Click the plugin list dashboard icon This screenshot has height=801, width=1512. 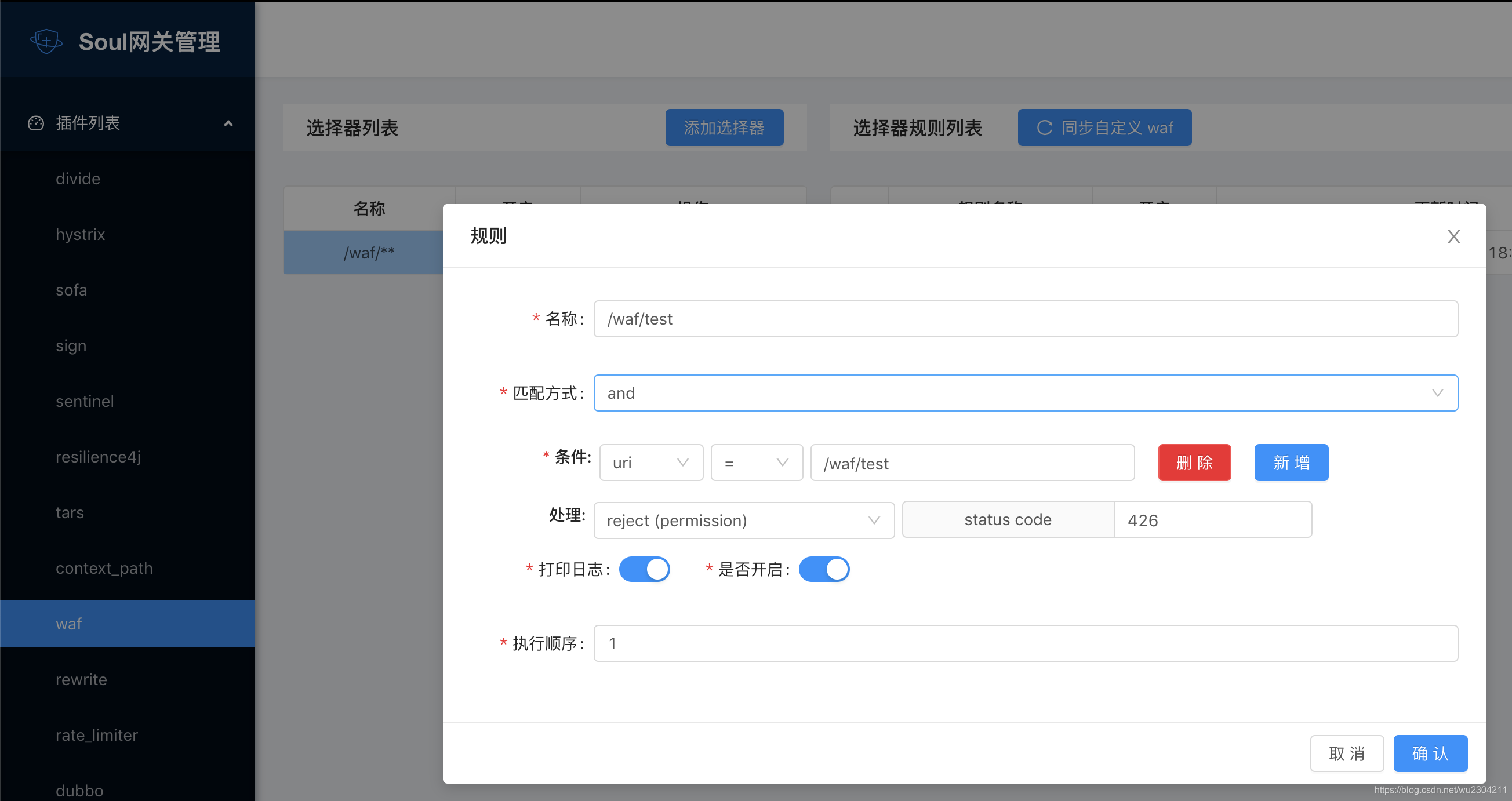[x=36, y=123]
